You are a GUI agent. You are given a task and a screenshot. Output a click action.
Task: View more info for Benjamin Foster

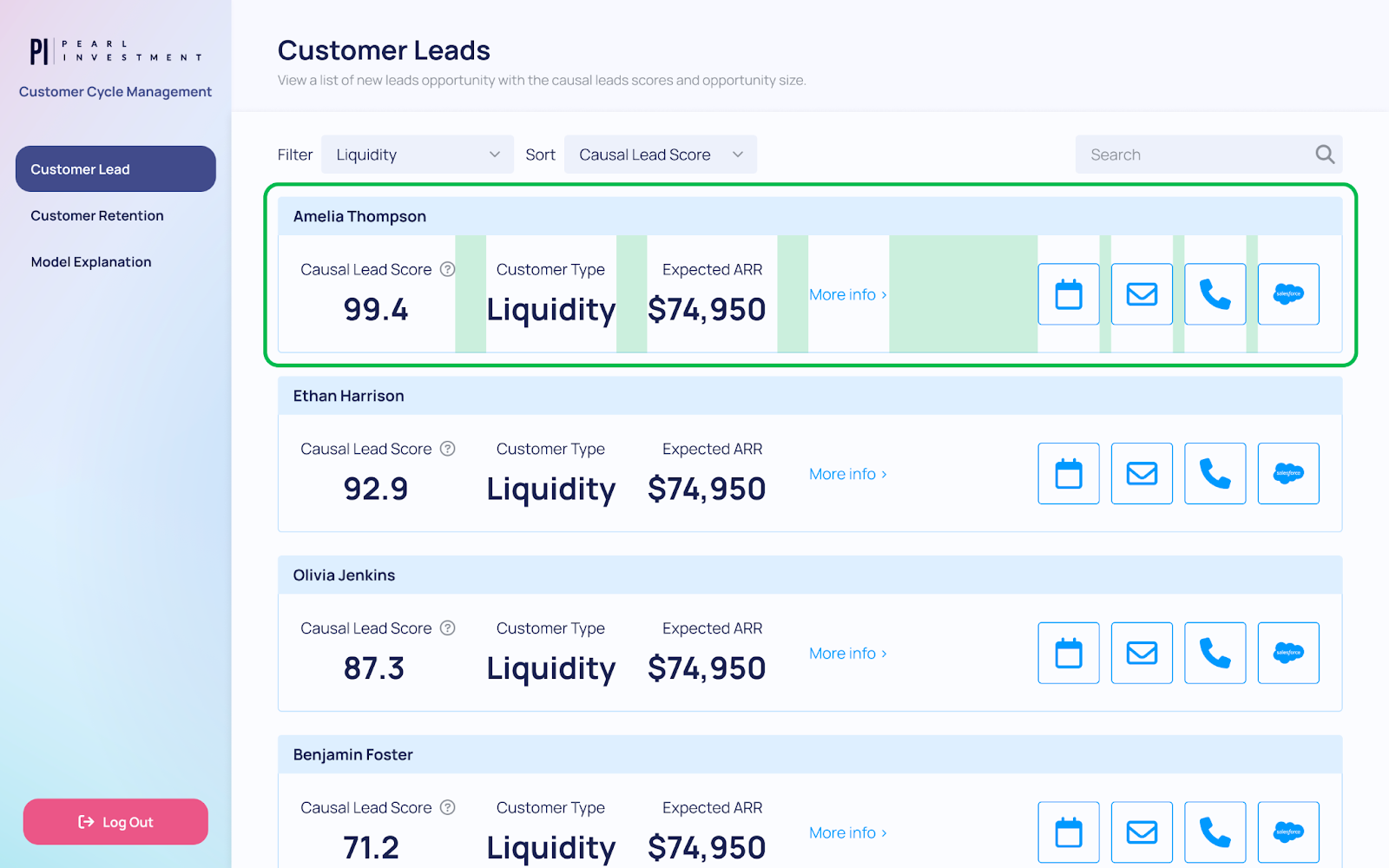[848, 832]
